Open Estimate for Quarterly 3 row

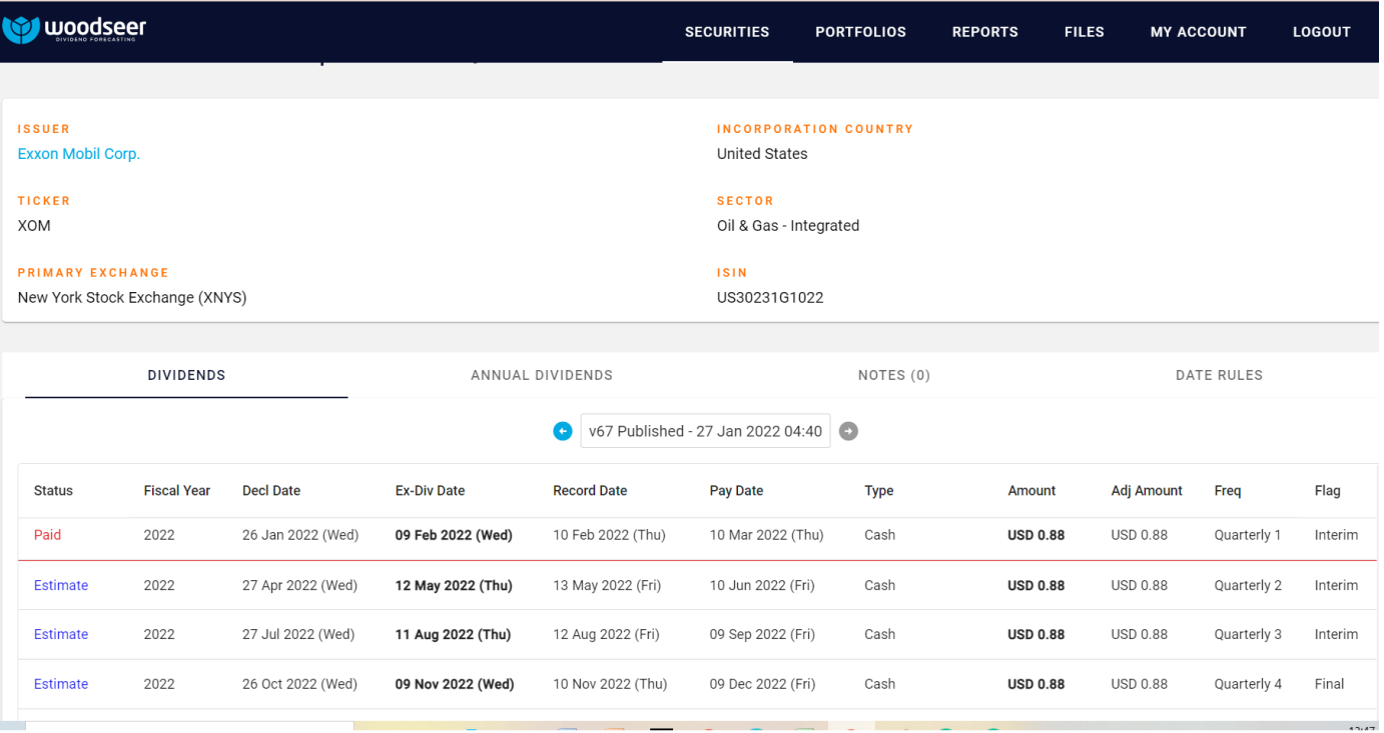point(61,634)
